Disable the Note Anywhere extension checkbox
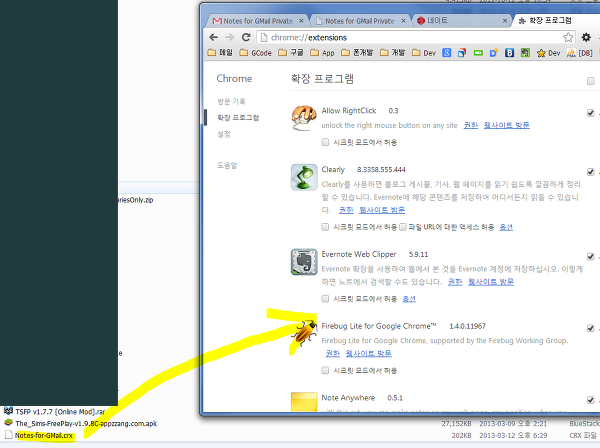The width and height of the screenshot is (600, 448). click(590, 400)
